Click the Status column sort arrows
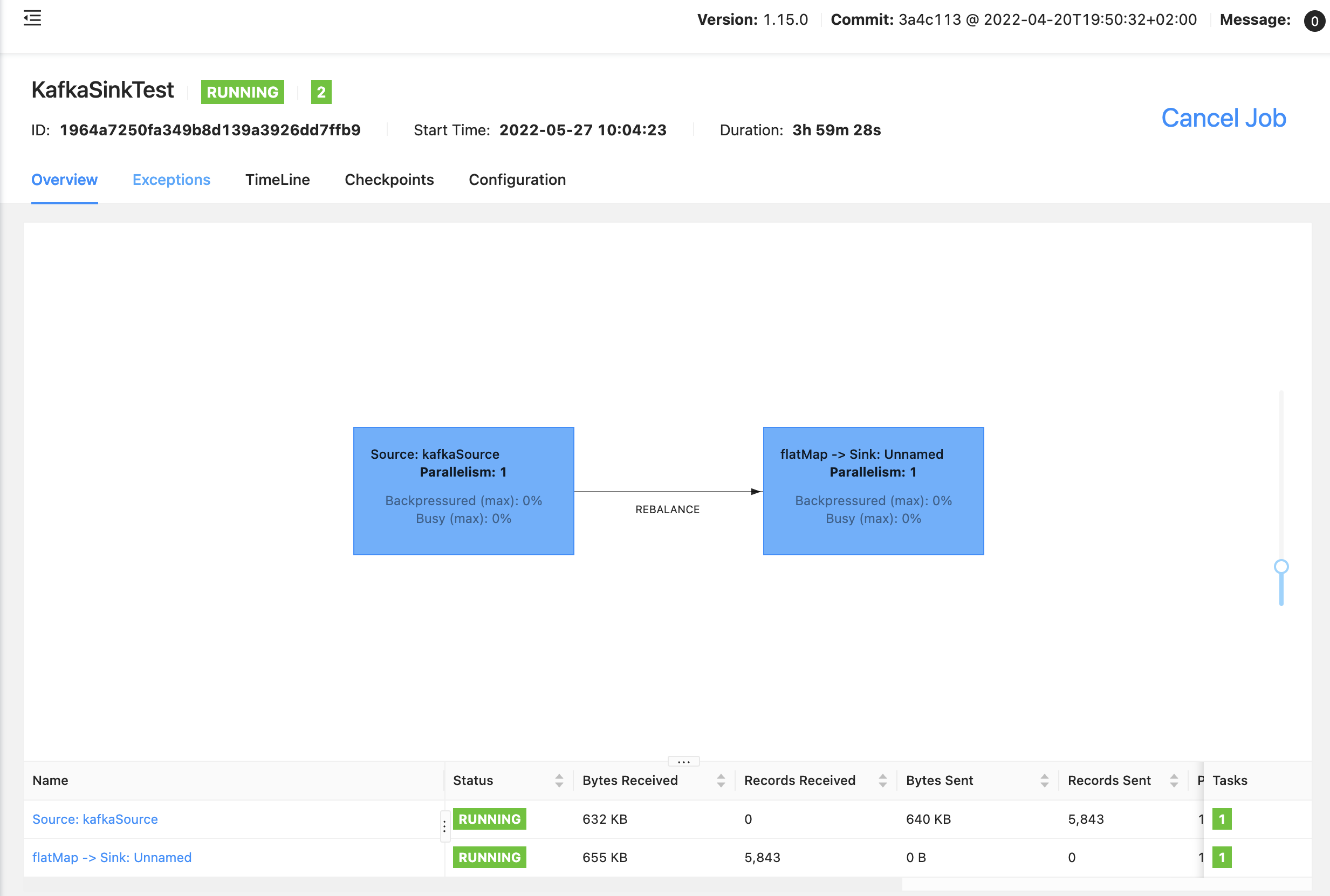Screen dimensions: 1330x896 pyautogui.click(x=558, y=781)
